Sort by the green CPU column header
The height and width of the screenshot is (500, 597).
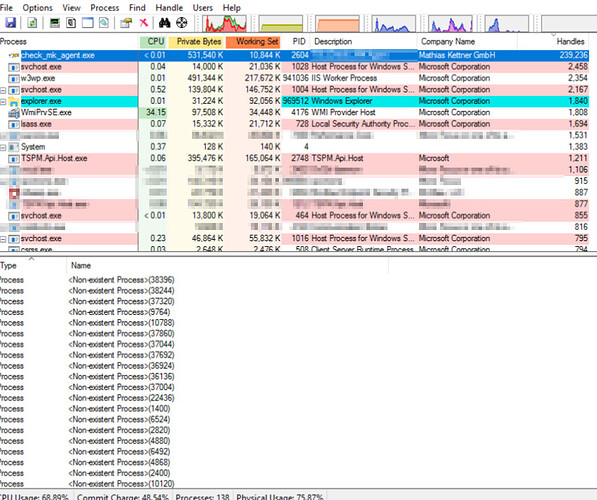coord(153,42)
